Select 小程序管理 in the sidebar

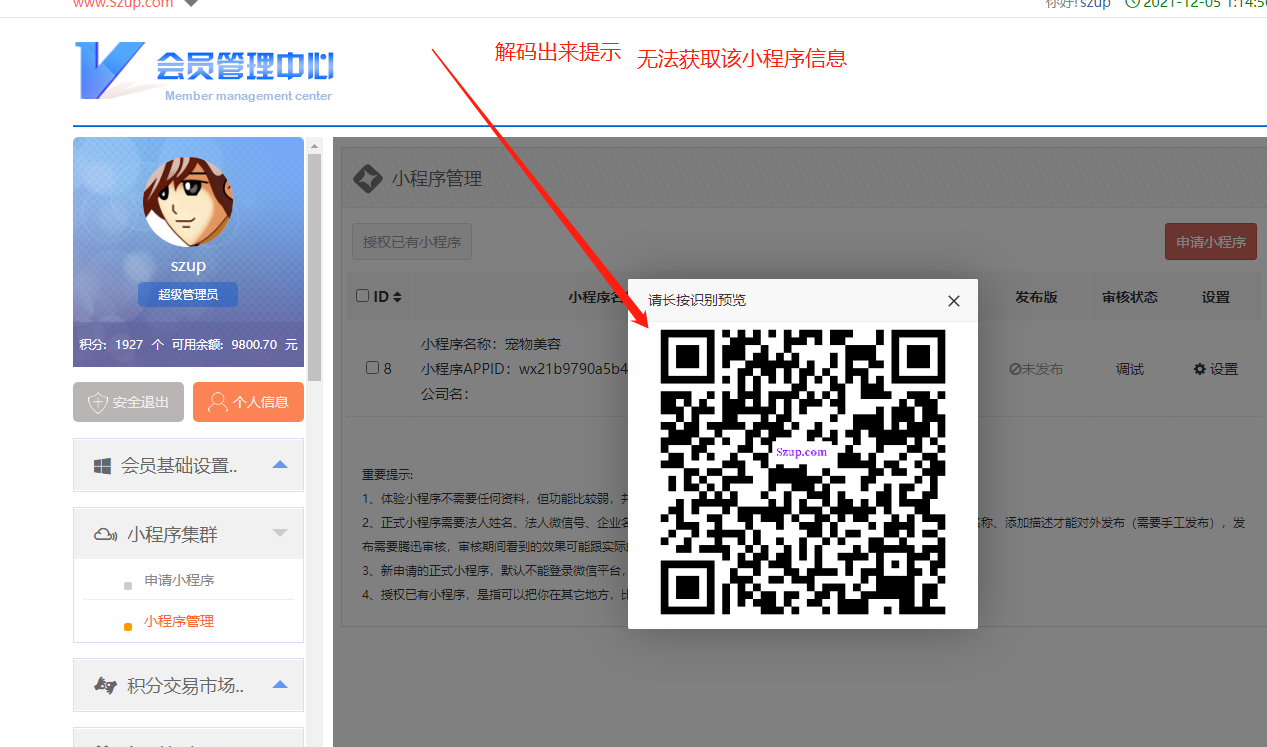click(179, 621)
